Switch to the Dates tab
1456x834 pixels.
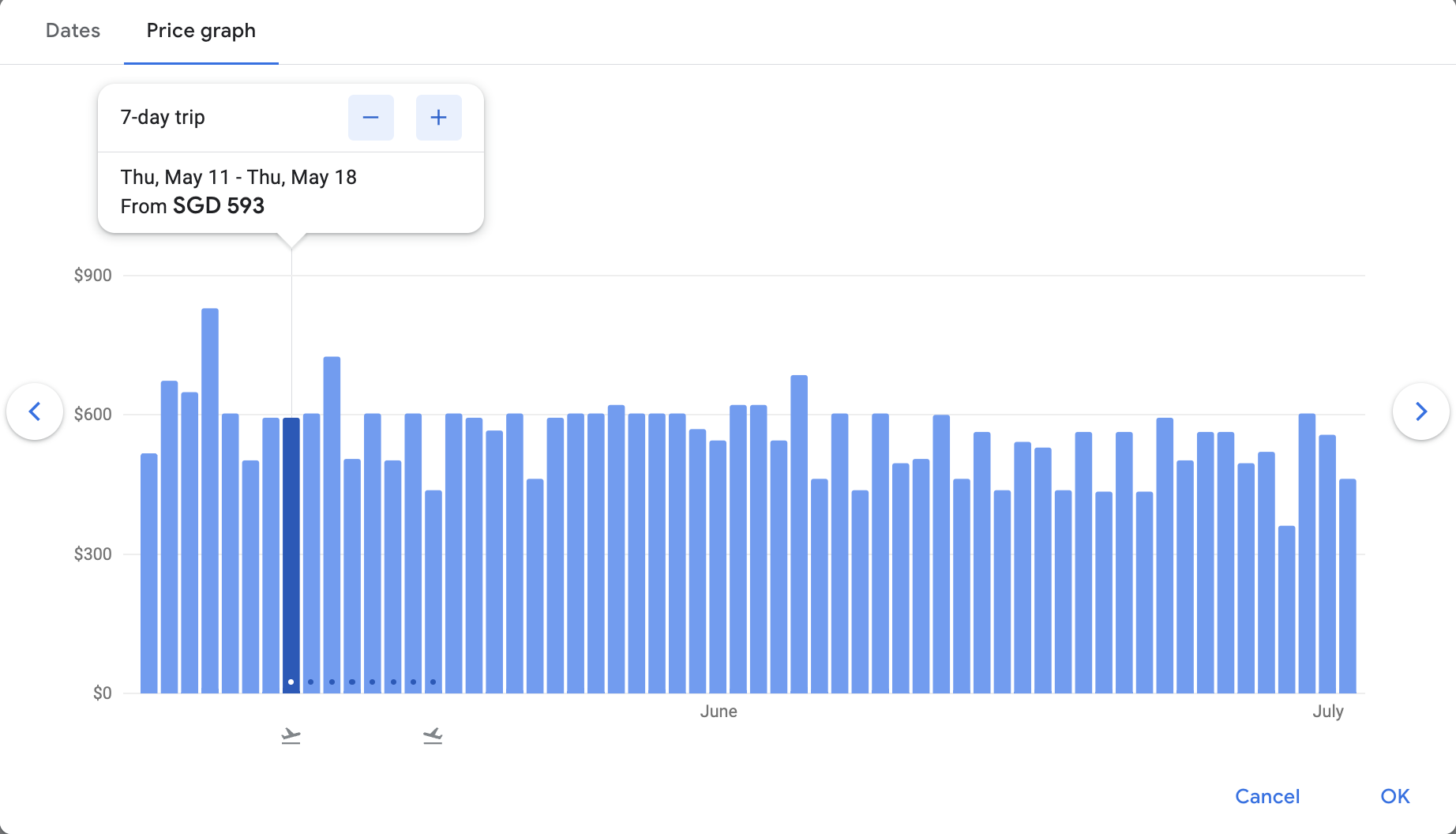point(73,31)
